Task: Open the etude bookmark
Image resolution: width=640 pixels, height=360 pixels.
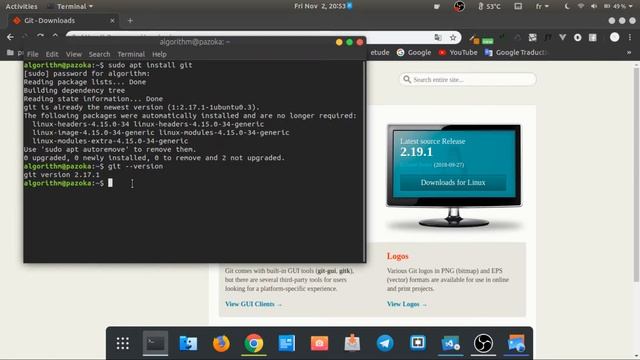Action: (380, 52)
